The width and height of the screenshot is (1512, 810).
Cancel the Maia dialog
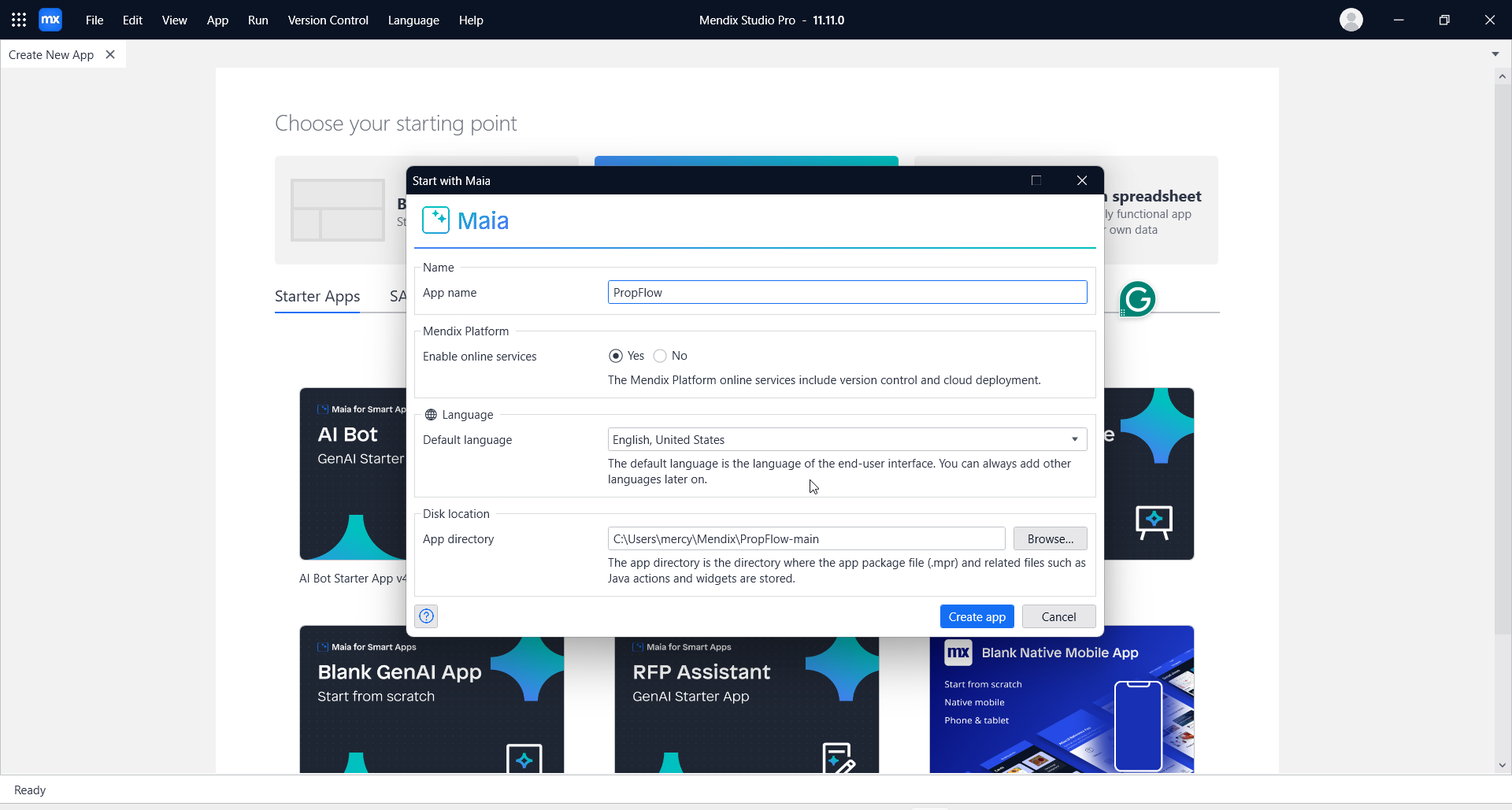click(1058, 616)
